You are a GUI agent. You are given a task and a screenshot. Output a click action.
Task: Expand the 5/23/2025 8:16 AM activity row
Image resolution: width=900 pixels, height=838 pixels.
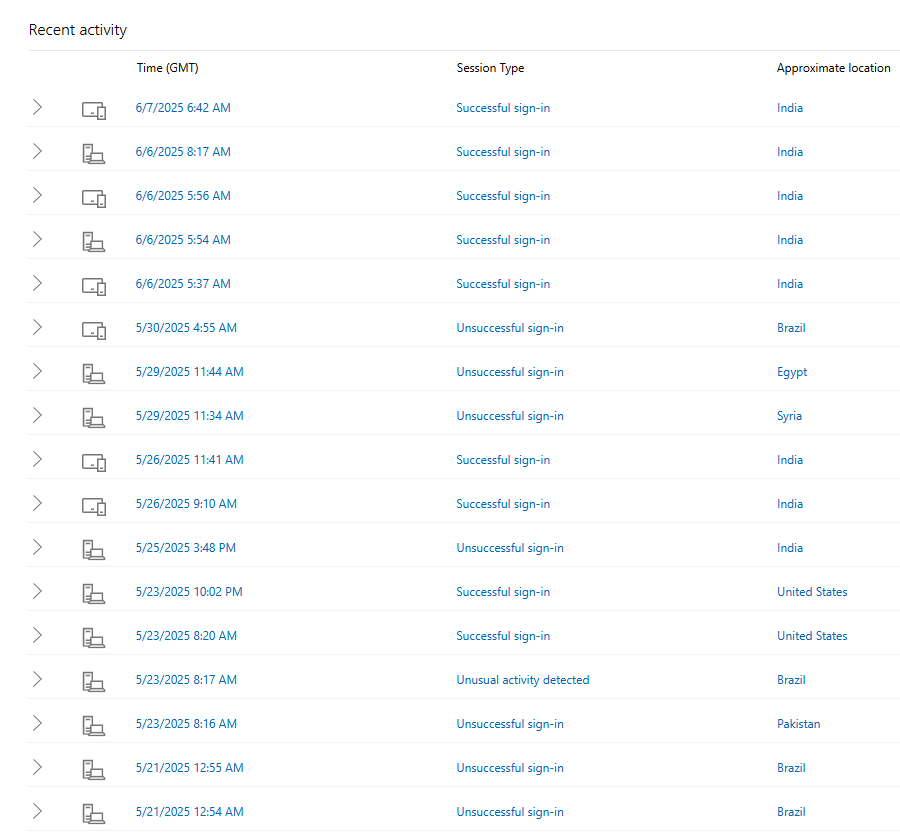[37, 723]
